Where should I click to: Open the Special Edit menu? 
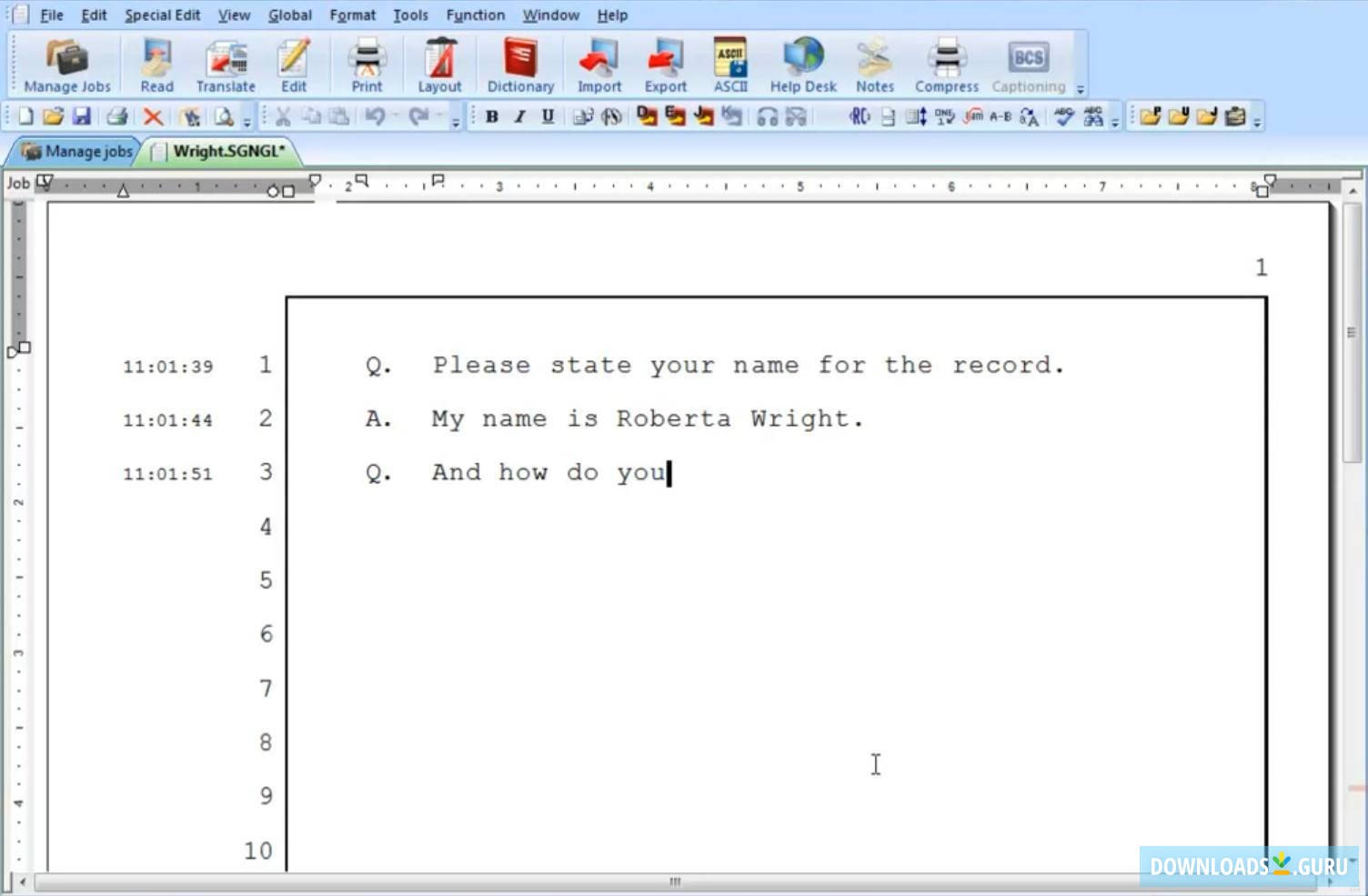click(162, 15)
